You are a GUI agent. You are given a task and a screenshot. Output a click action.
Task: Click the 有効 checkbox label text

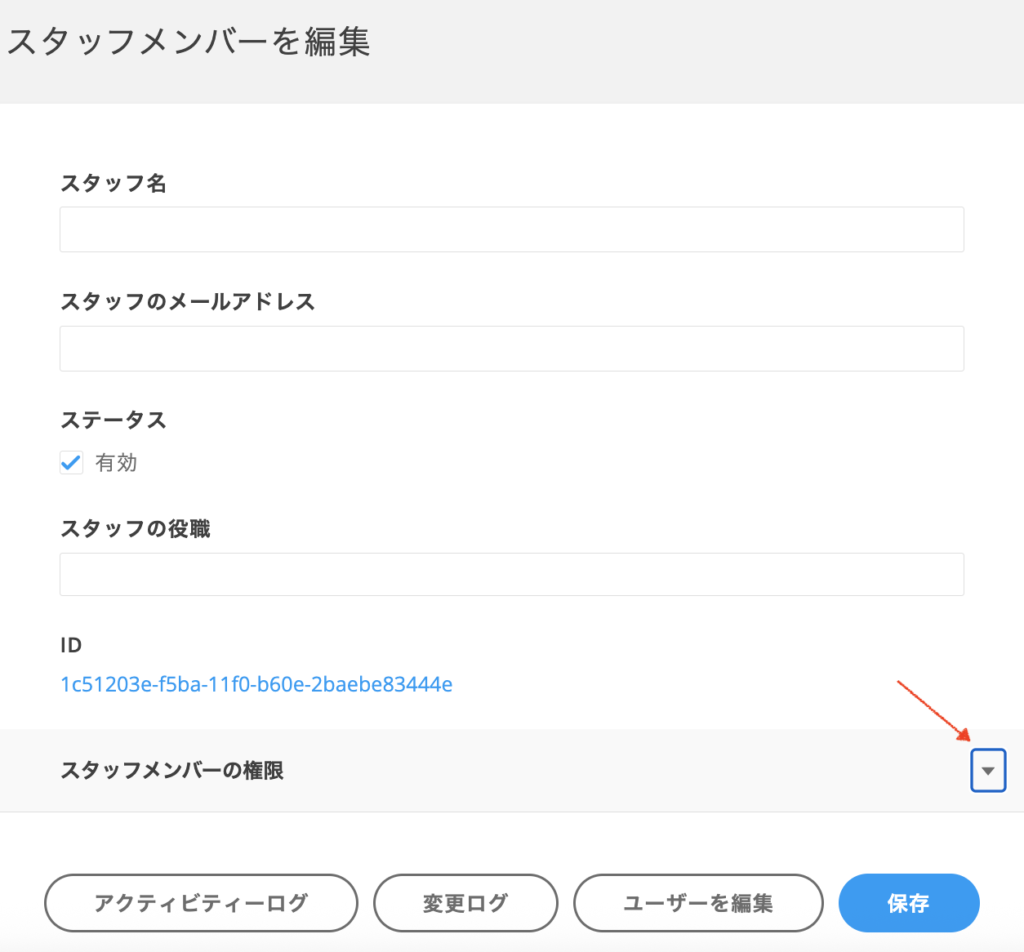(116, 463)
